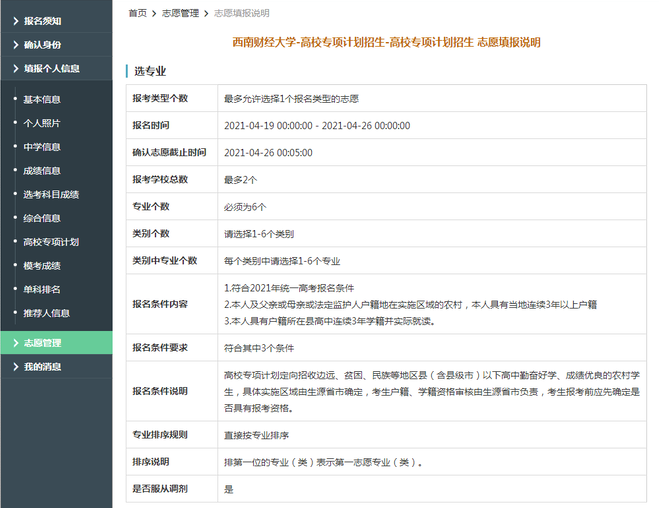This screenshot has height=508, width=660.
Task: Open the 志愿管理 sidebar section
Action: click(56, 343)
